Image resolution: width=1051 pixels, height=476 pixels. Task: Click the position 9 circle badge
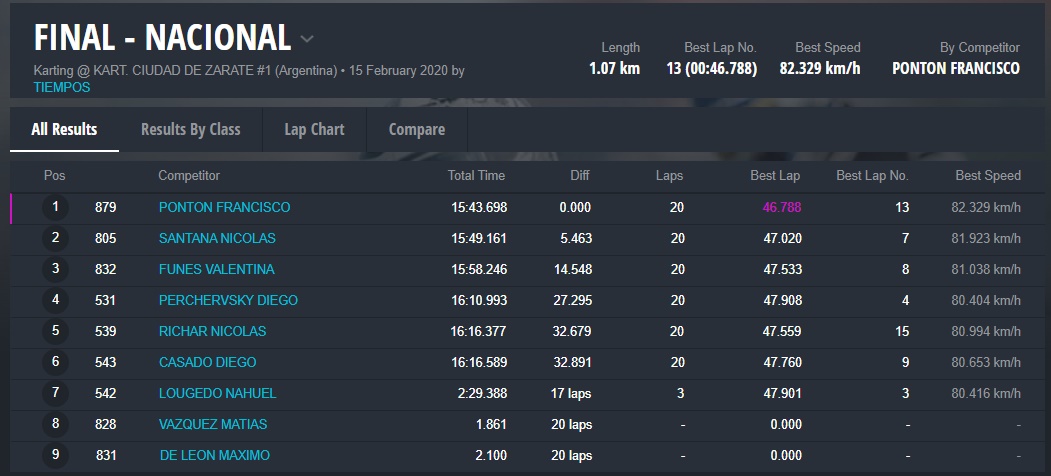click(x=56, y=455)
